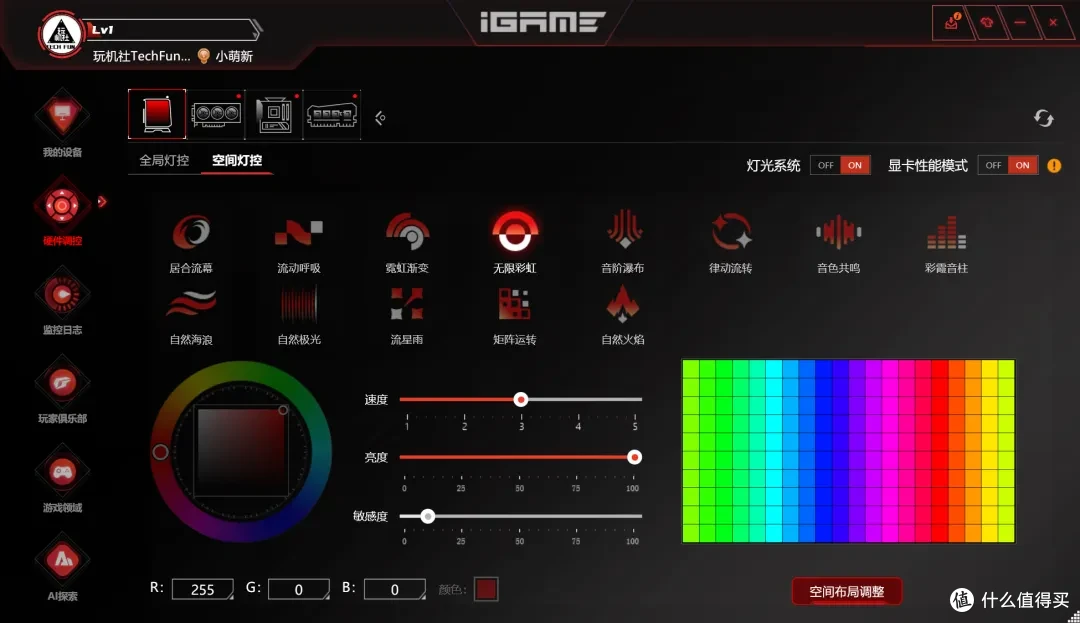Image resolution: width=1080 pixels, height=623 pixels.
Task: Select 律动流转 lighting effect
Action: click(731, 243)
